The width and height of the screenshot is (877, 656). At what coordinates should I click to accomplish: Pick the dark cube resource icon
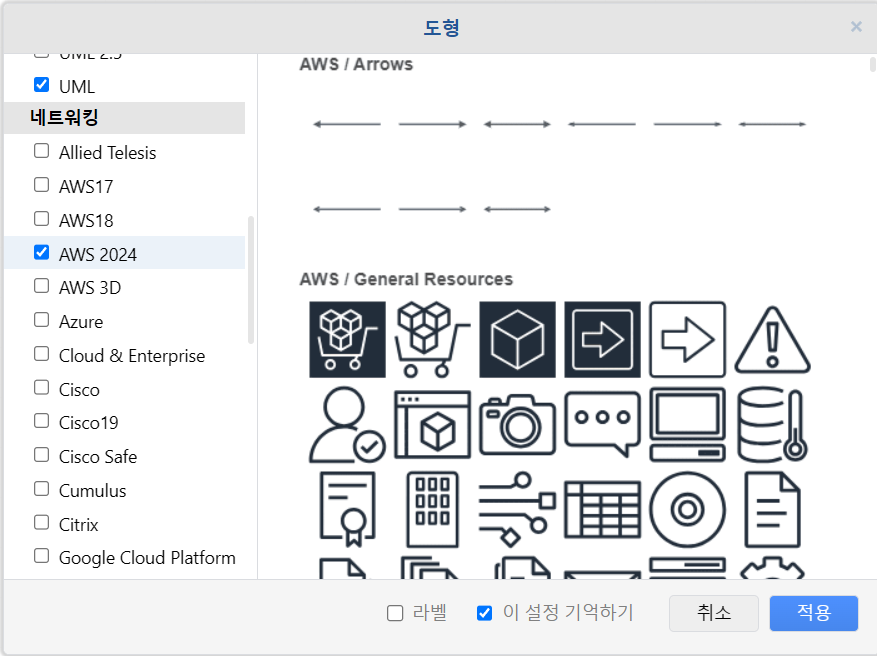pyautogui.click(x=517, y=339)
